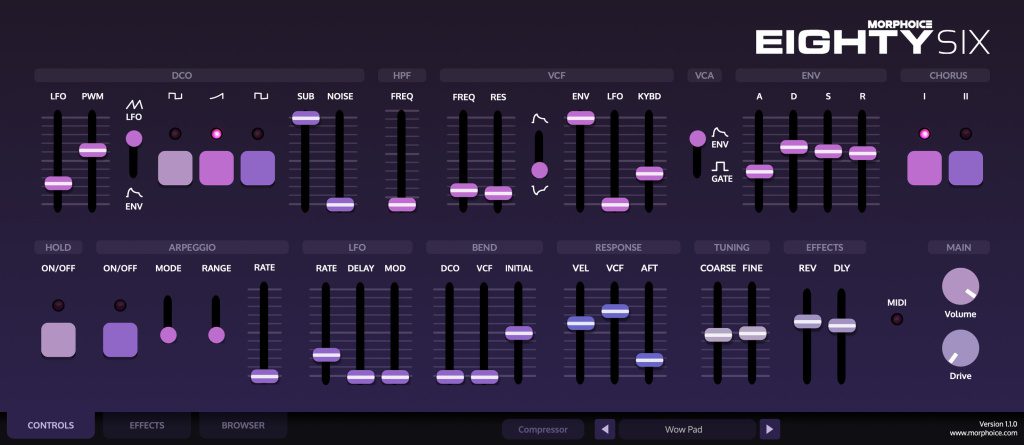1024x445 pixels.
Task: Click the inverted envelope icon in VCF
Action: click(x=539, y=190)
